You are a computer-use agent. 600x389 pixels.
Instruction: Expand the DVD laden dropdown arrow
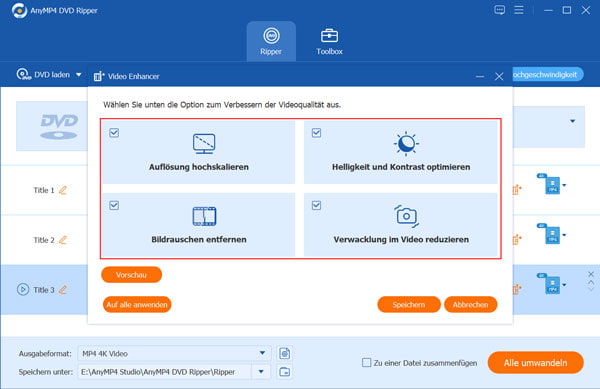(x=78, y=75)
